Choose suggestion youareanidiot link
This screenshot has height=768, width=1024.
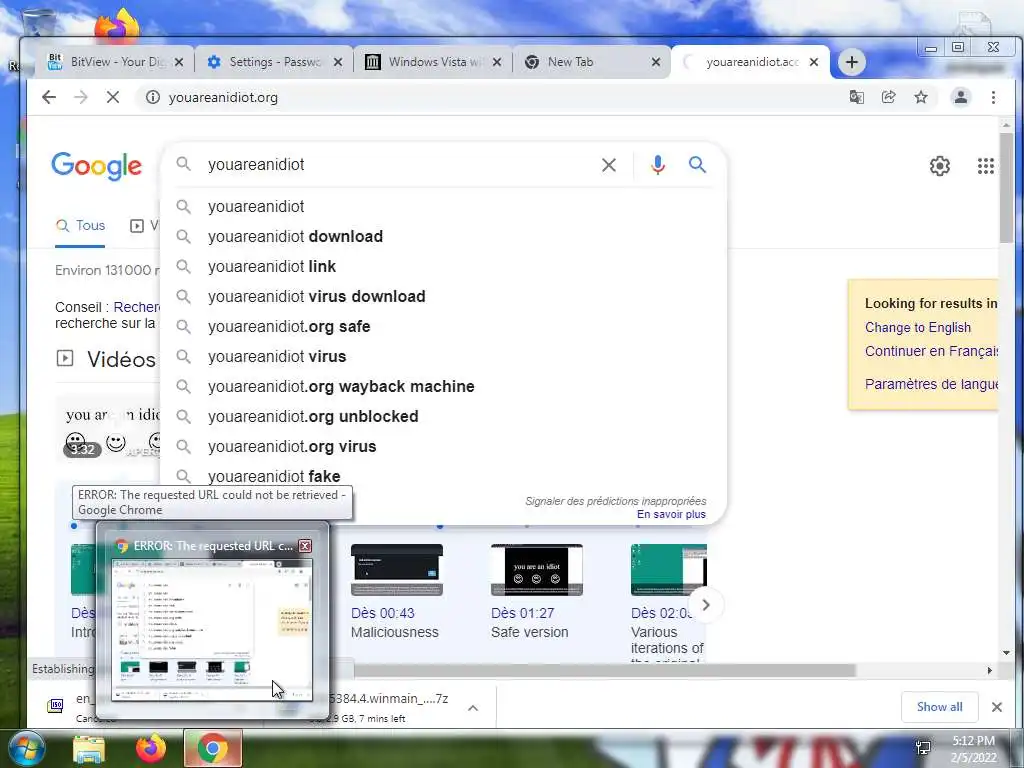(443, 266)
